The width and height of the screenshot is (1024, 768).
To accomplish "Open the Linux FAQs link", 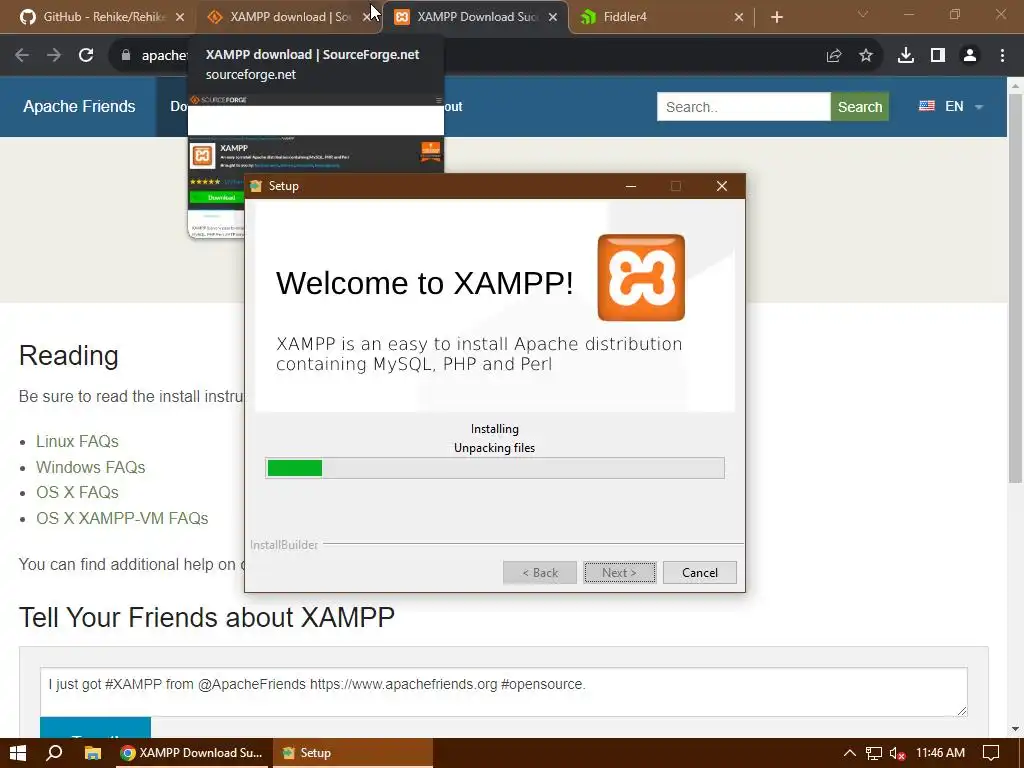I will (77, 441).
